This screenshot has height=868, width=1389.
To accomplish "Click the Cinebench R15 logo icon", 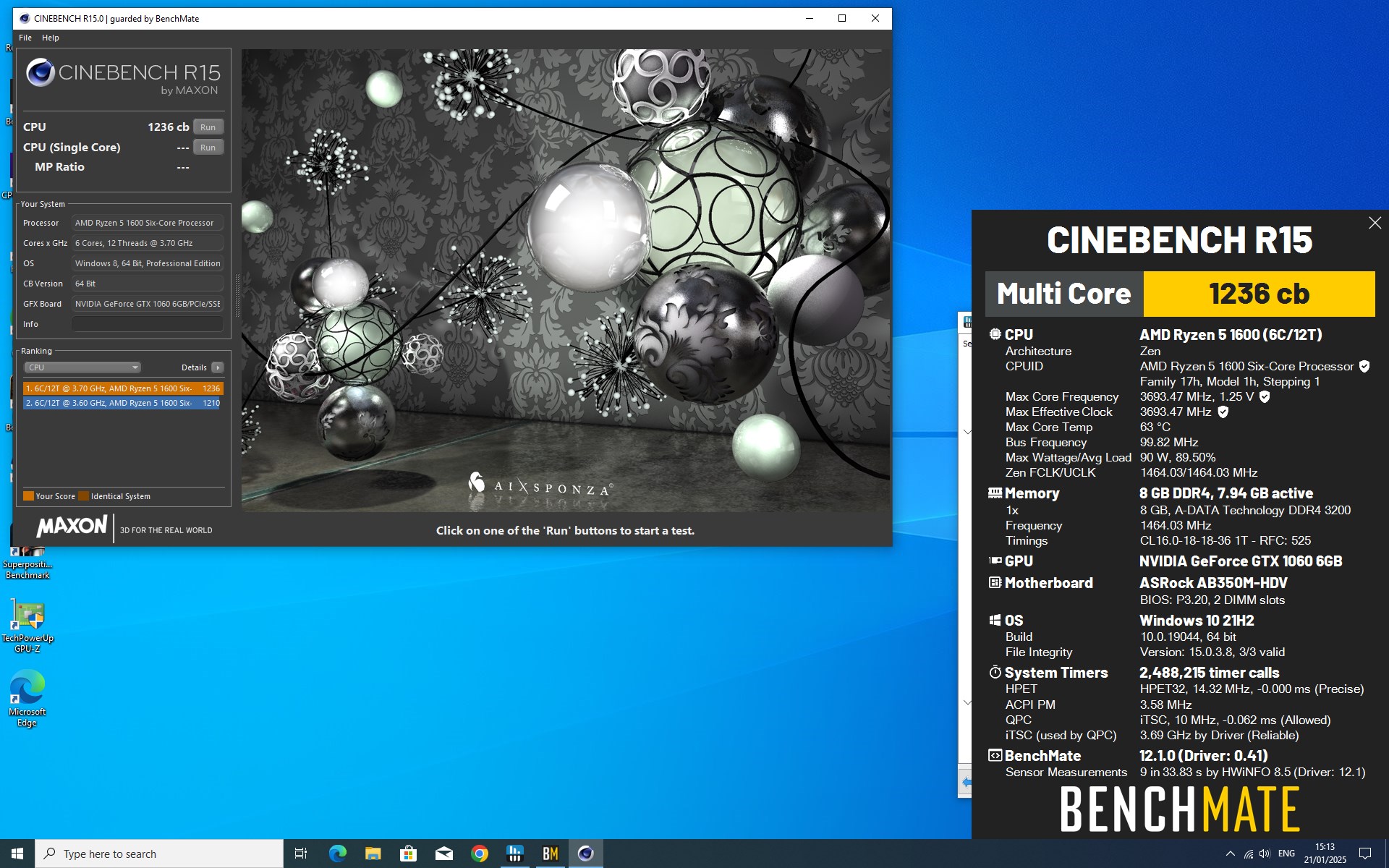I will coord(41,72).
